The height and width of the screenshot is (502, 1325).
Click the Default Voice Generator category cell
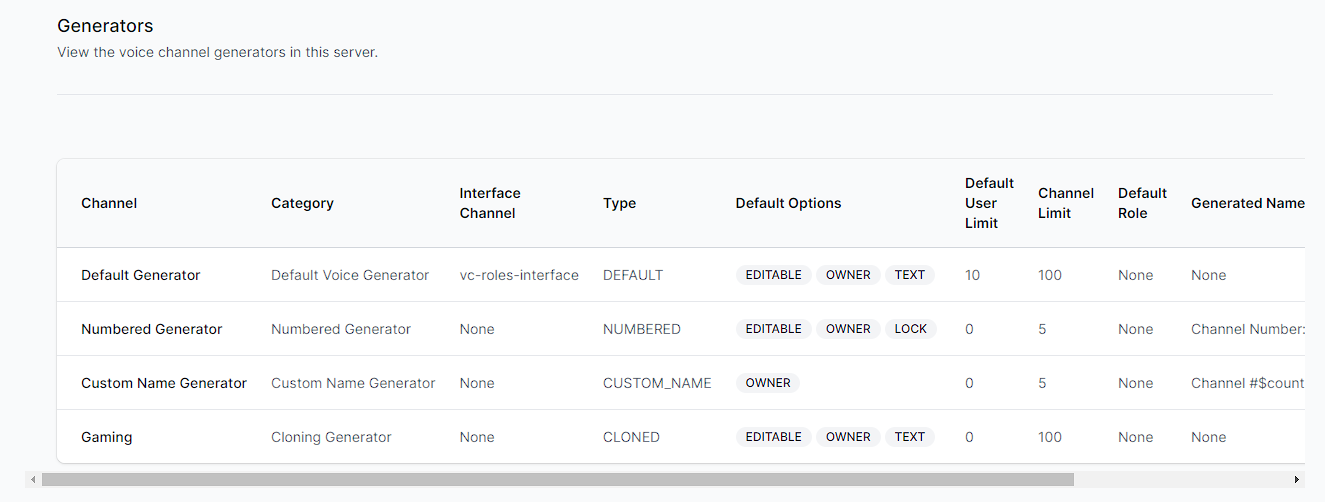pos(350,275)
